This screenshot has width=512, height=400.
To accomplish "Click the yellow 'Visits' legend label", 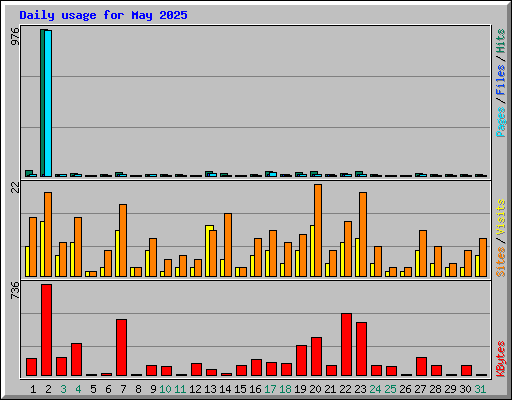I will pyautogui.click(x=501, y=217).
